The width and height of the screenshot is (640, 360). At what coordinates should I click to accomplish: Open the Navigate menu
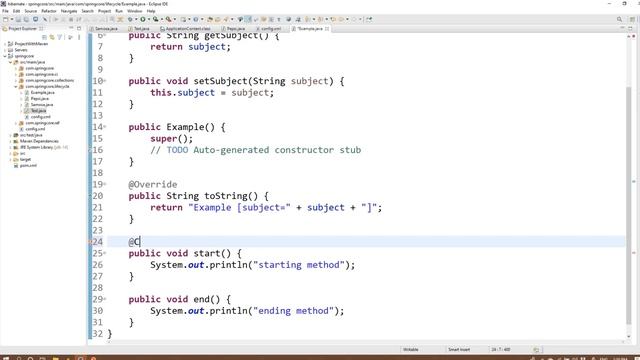pos(69,11)
